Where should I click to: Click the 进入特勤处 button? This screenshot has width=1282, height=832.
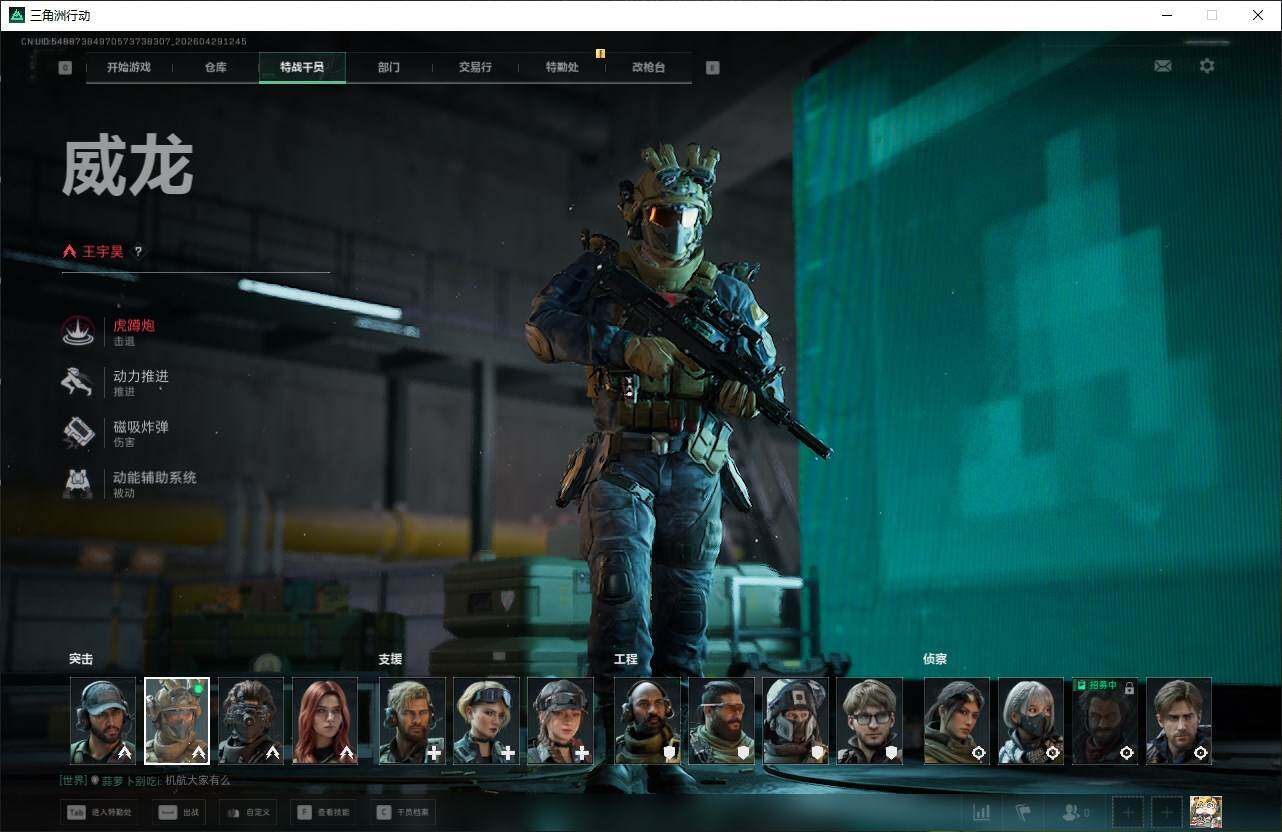(100, 812)
